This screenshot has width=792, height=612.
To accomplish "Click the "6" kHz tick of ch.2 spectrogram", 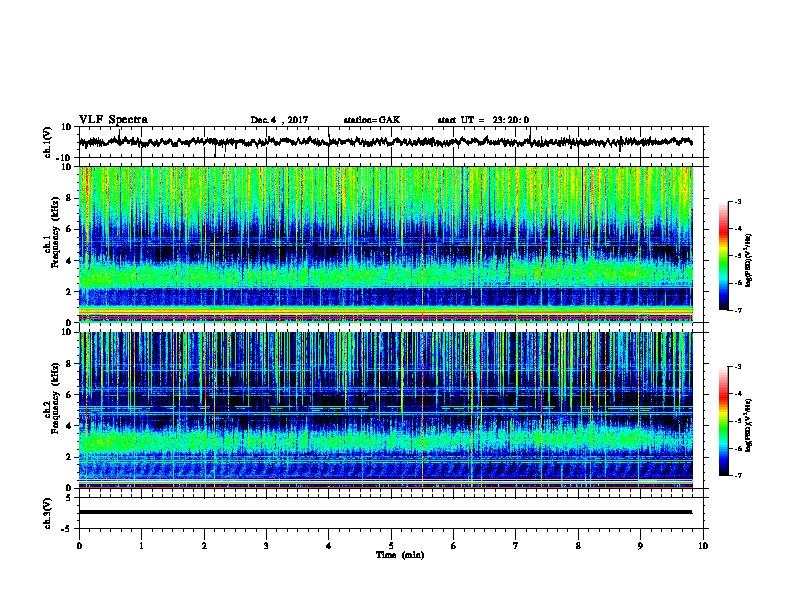I will click(69, 395).
